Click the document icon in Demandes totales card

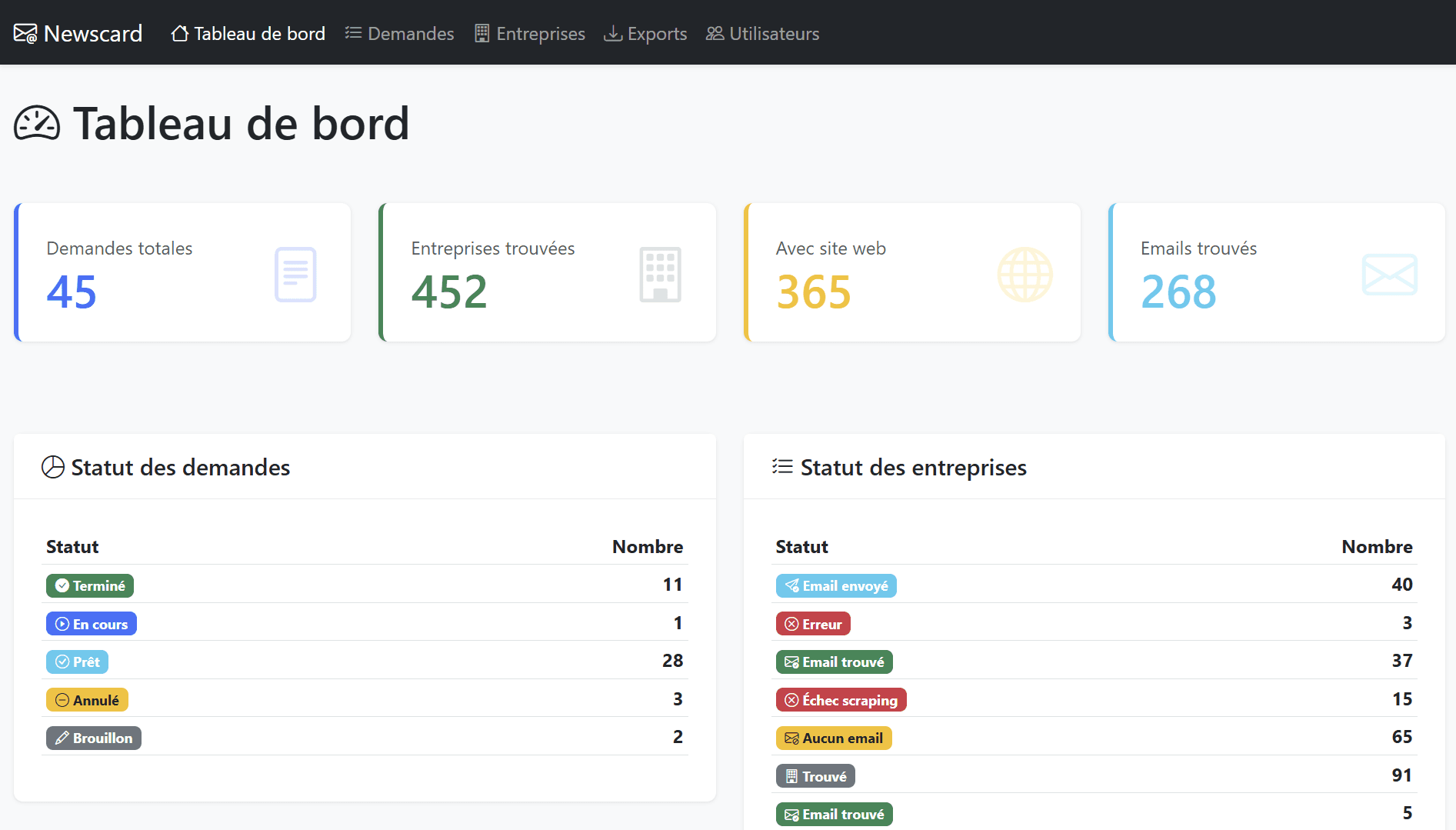(x=295, y=275)
